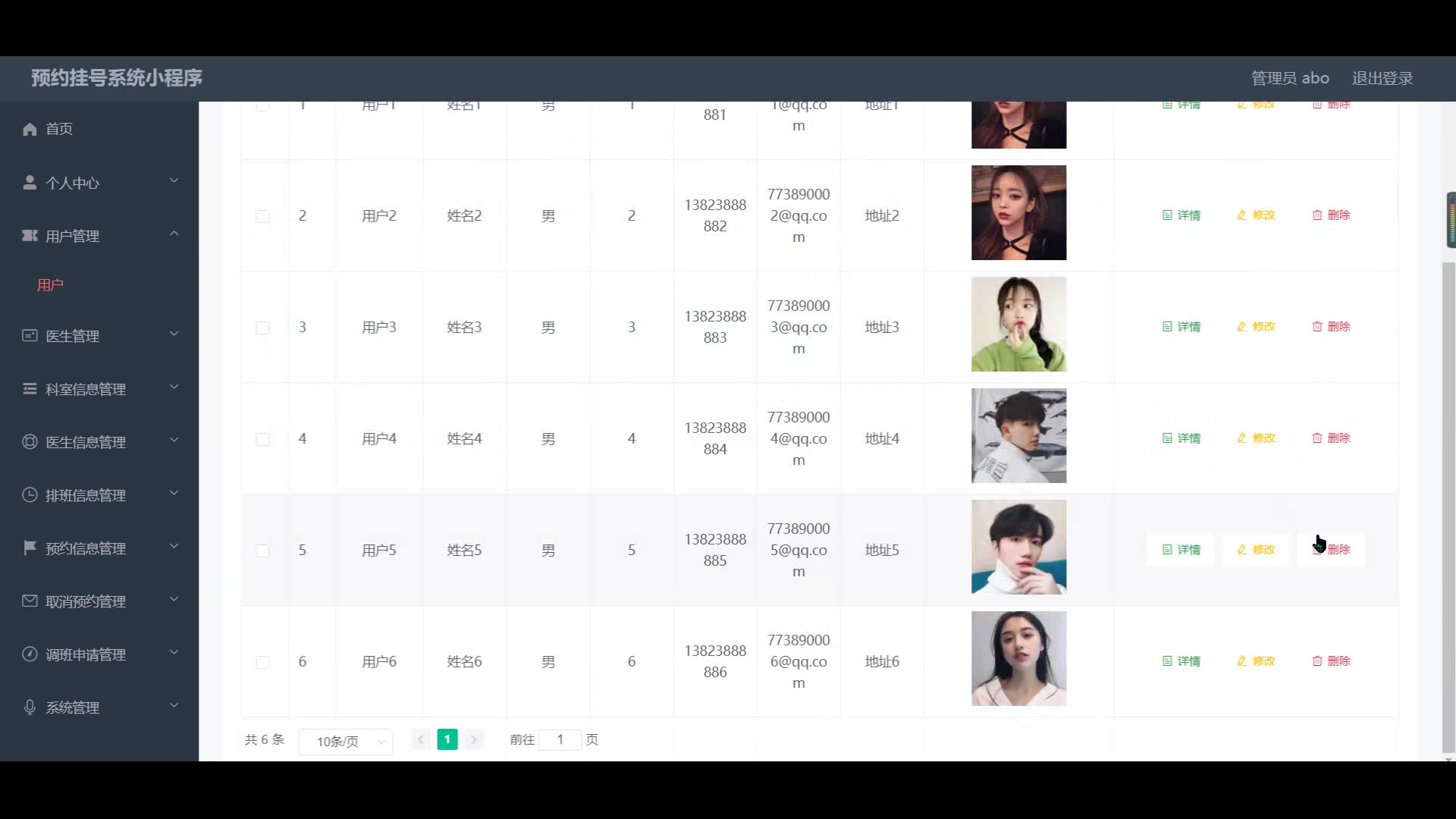The height and width of the screenshot is (819, 1456).
Task: Select page 1 in pagination
Action: (x=447, y=739)
